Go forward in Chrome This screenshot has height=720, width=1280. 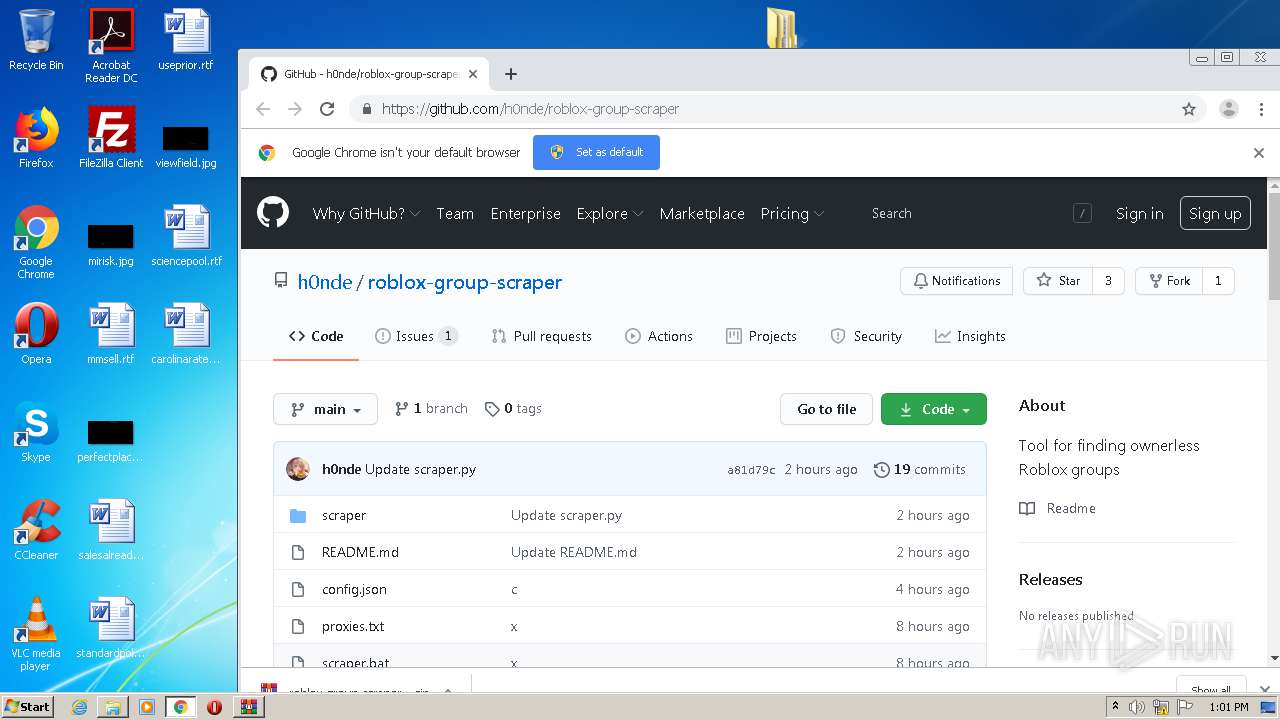[294, 109]
